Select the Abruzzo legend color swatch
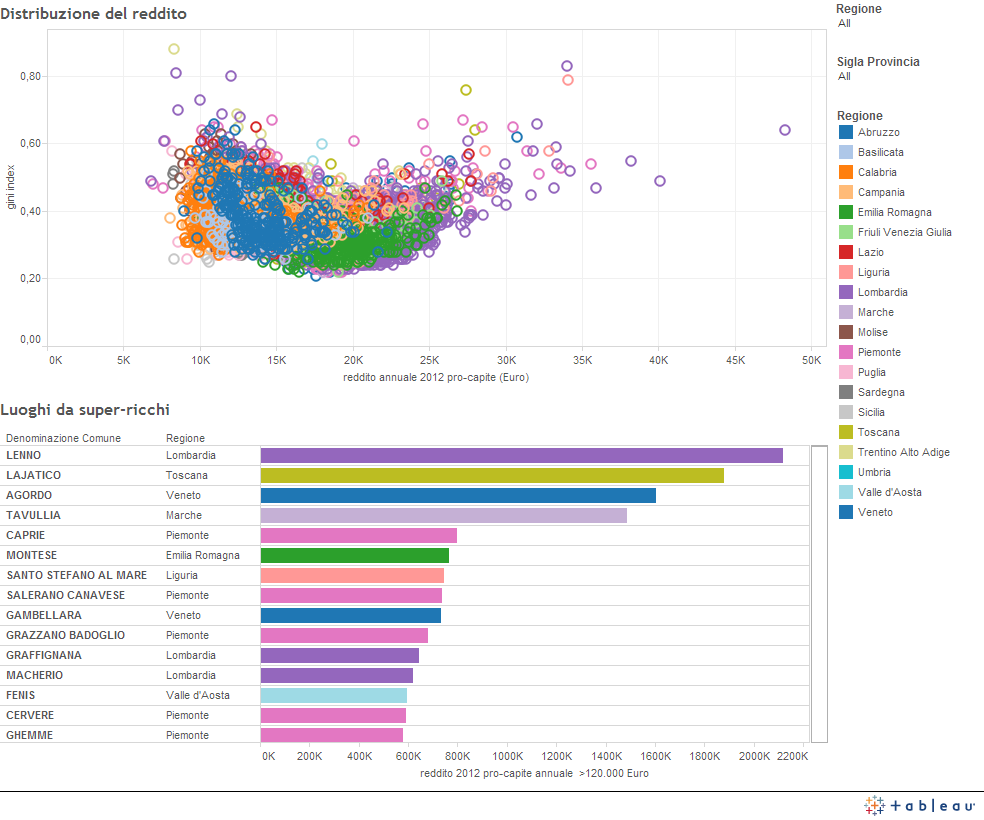The width and height of the screenshot is (984, 820). (x=845, y=132)
